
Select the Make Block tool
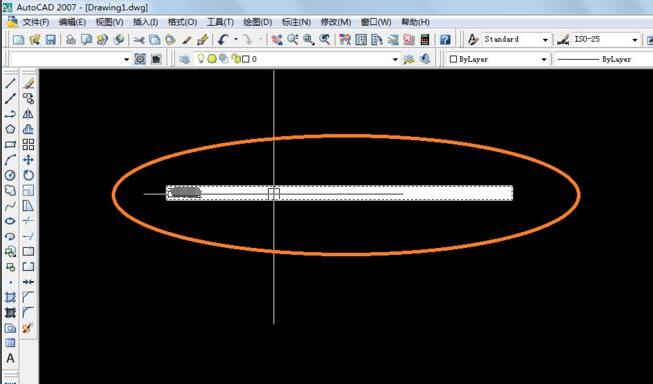(10, 267)
